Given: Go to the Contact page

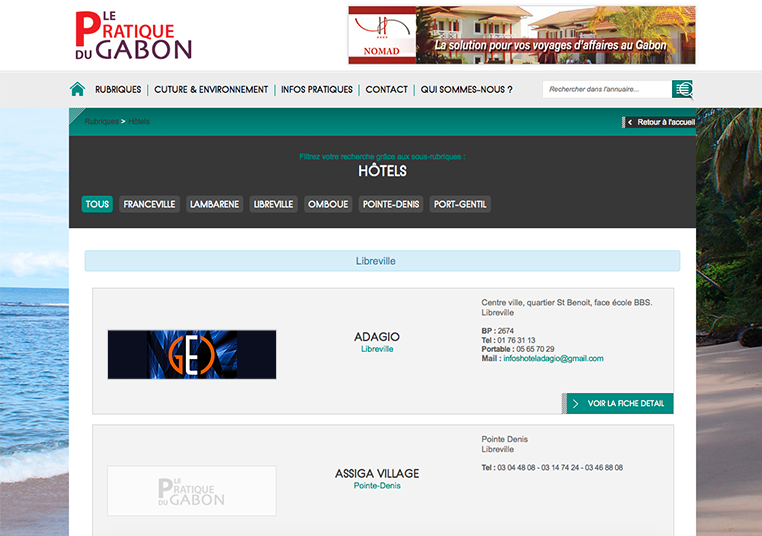Looking at the screenshot, I should click(x=386, y=89).
